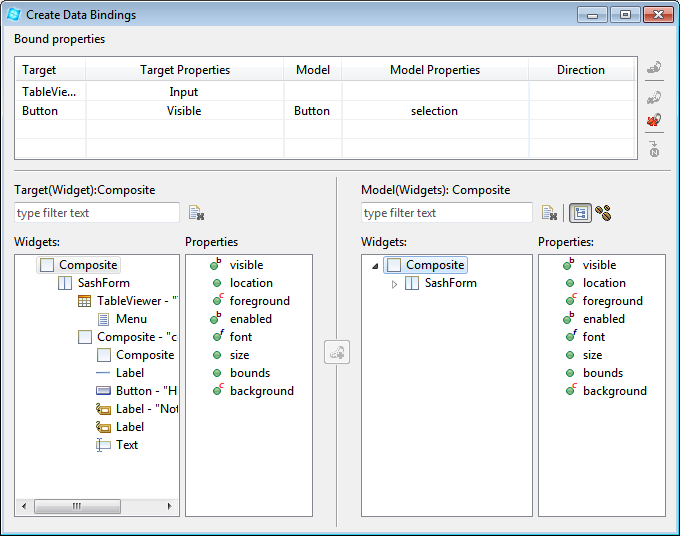Select Target 'enabled' property

tap(250, 319)
